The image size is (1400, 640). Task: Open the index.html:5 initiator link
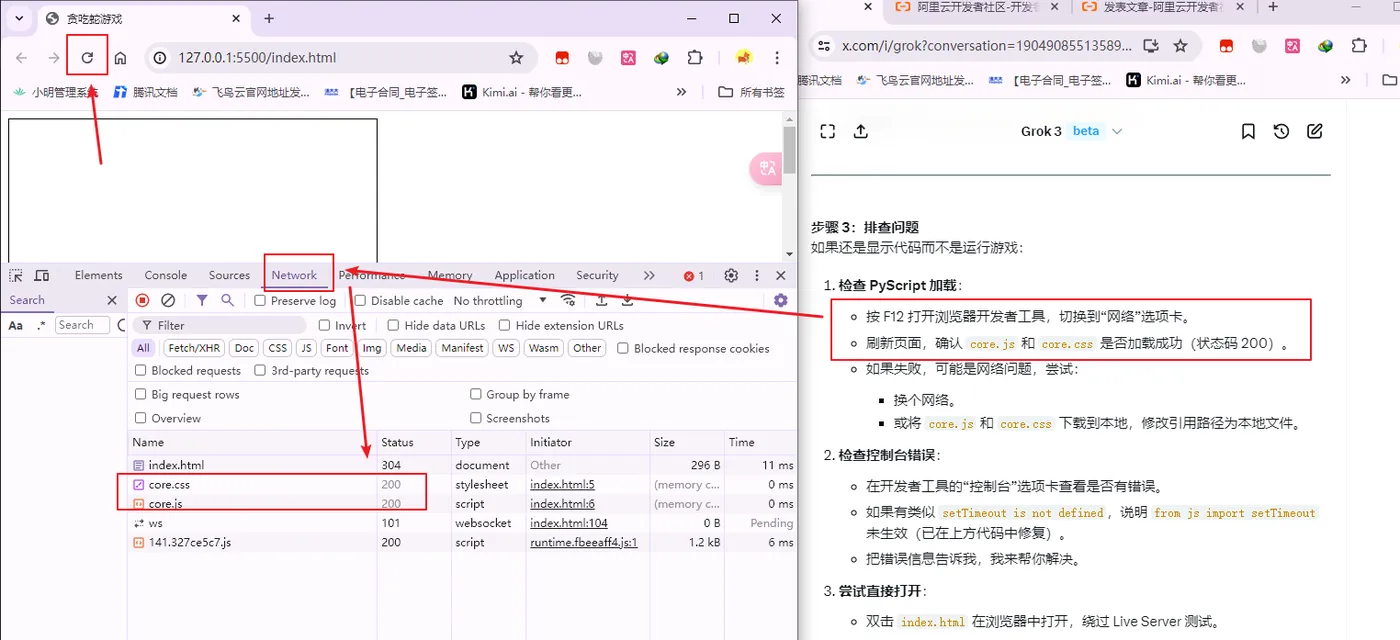click(562, 484)
